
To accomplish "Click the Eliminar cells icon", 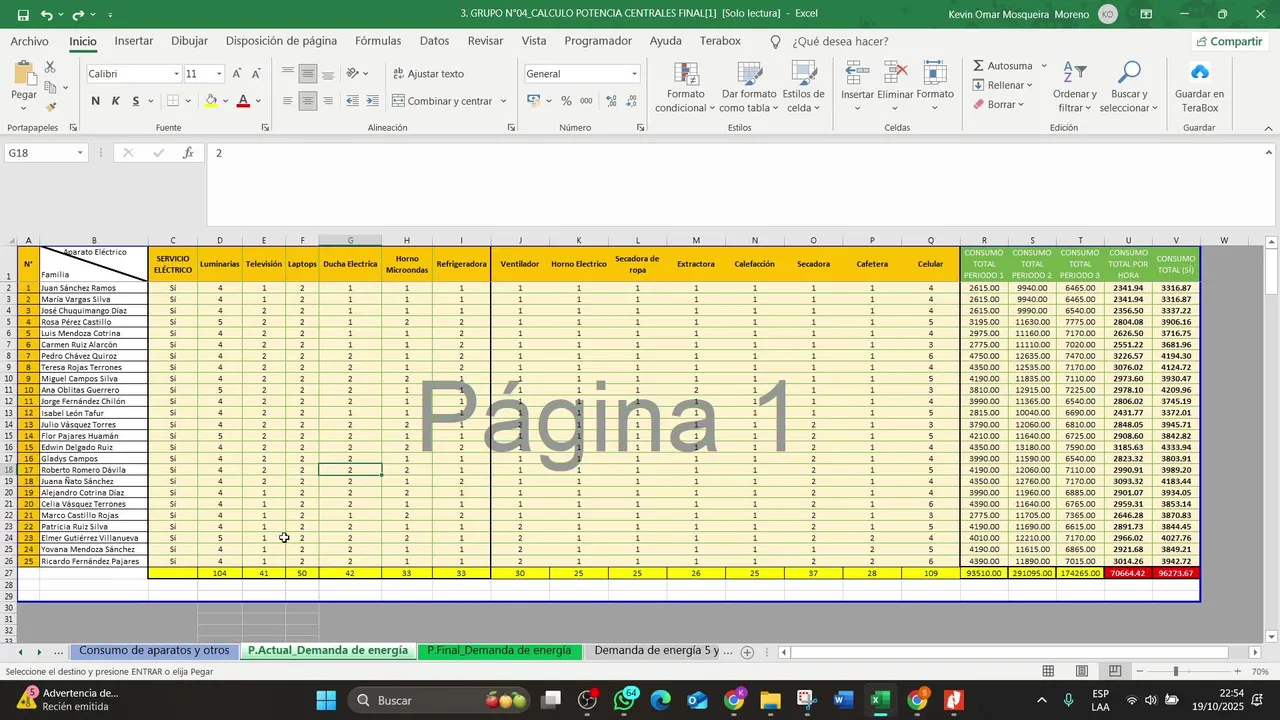I will (x=895, y=73).
